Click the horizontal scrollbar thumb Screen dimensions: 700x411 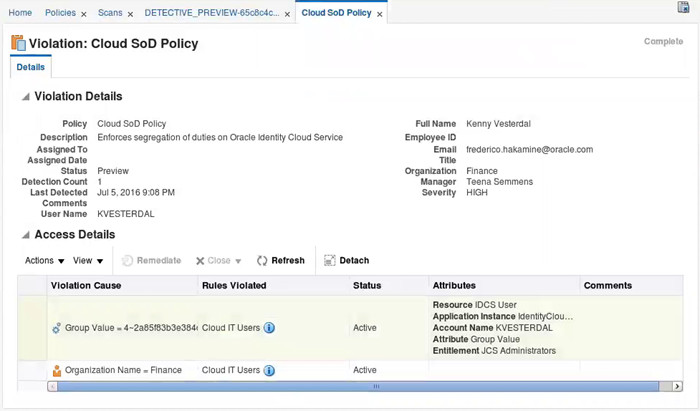[358, 386]
